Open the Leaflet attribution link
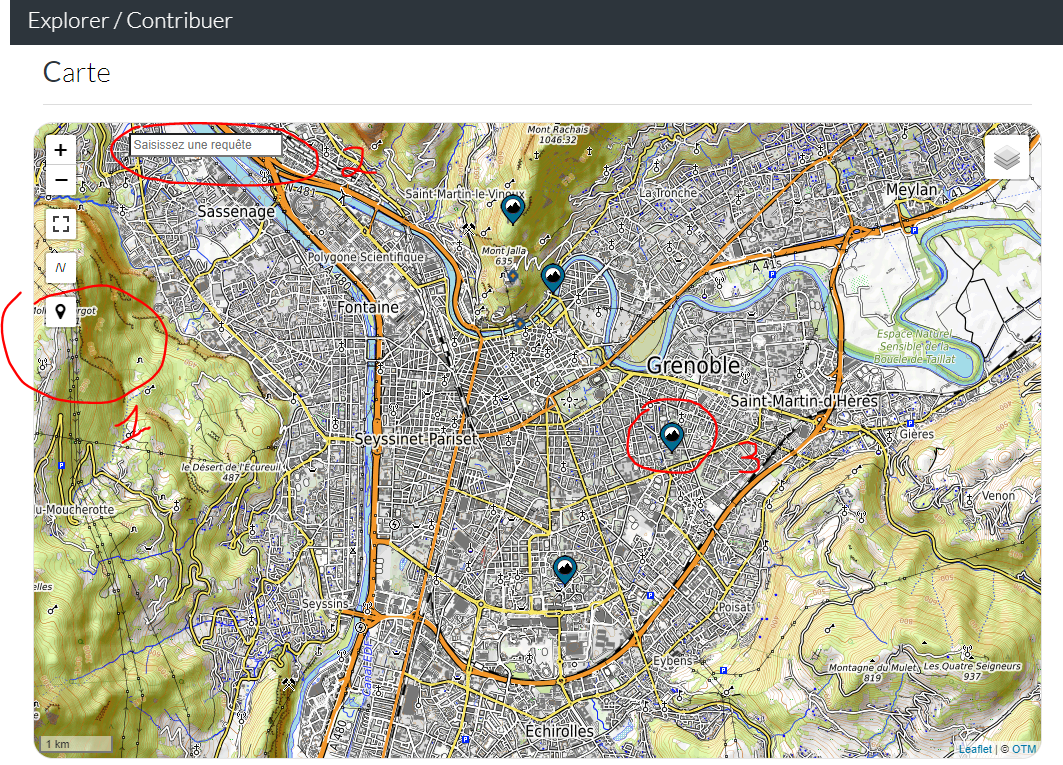 tap(975, 749)
